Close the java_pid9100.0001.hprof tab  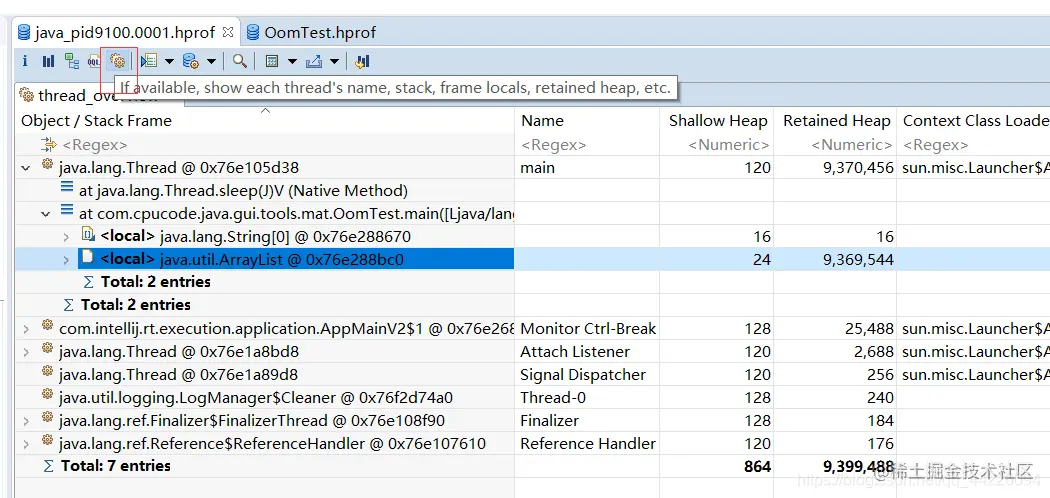coord(228,31)
